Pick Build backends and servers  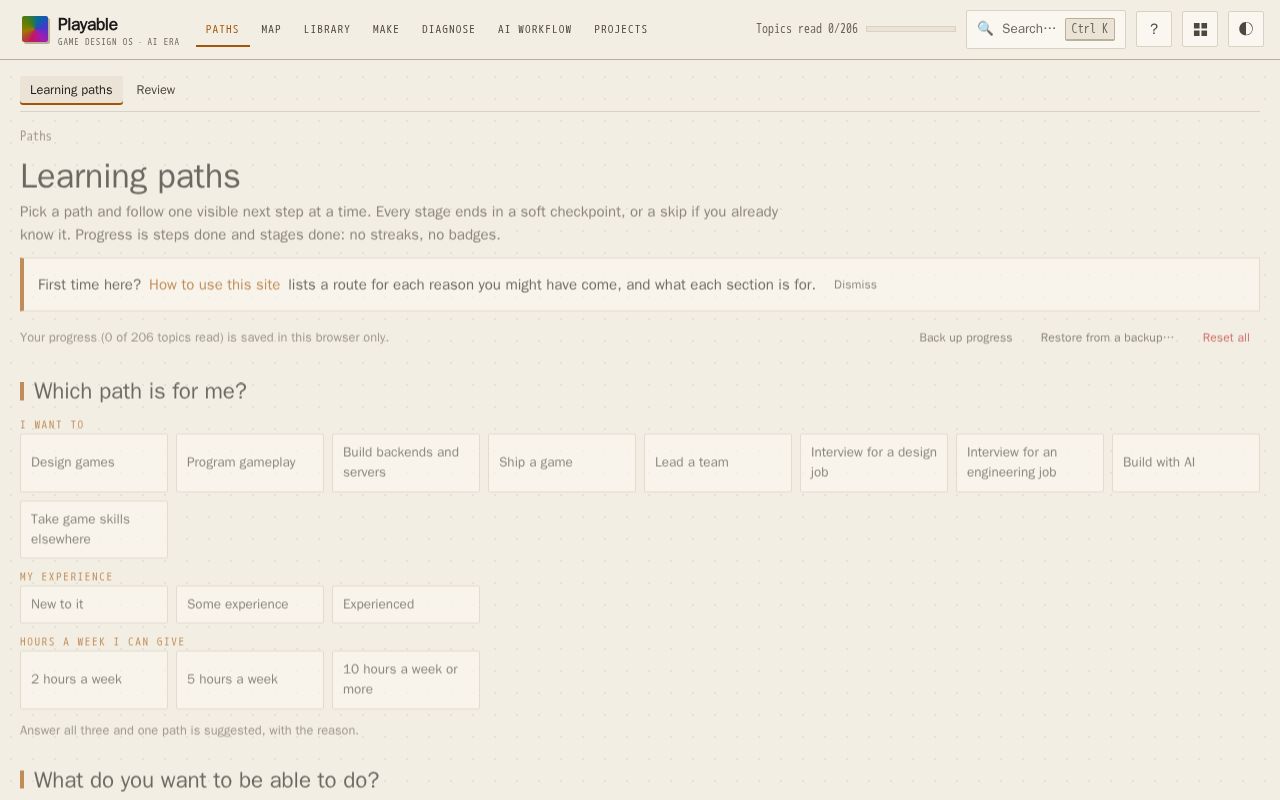coord(406,463)
